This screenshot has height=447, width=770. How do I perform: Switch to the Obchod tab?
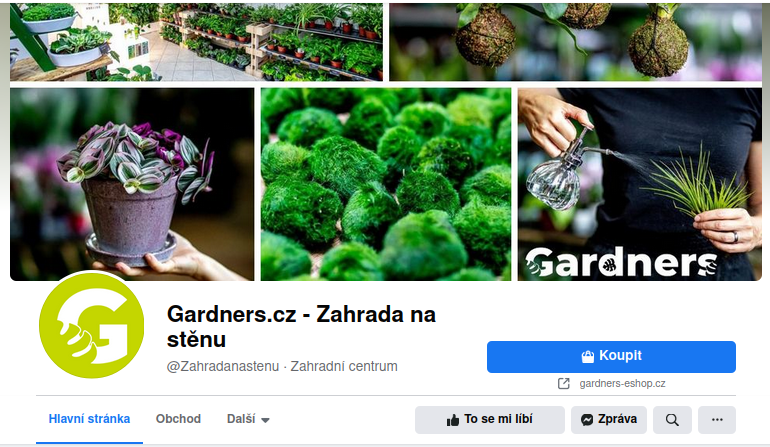click(x=178, y=419)
